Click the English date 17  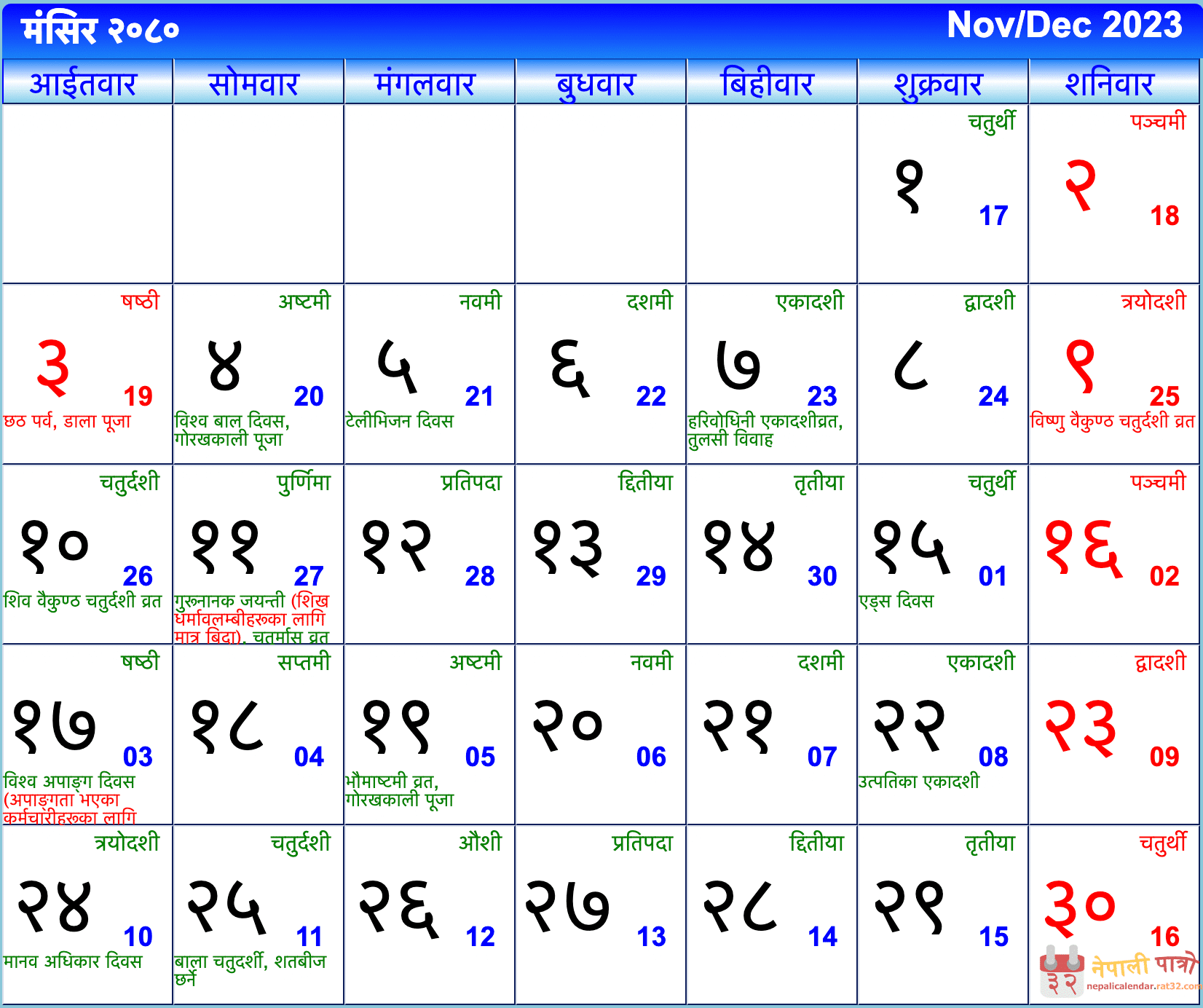coord(993,216)
